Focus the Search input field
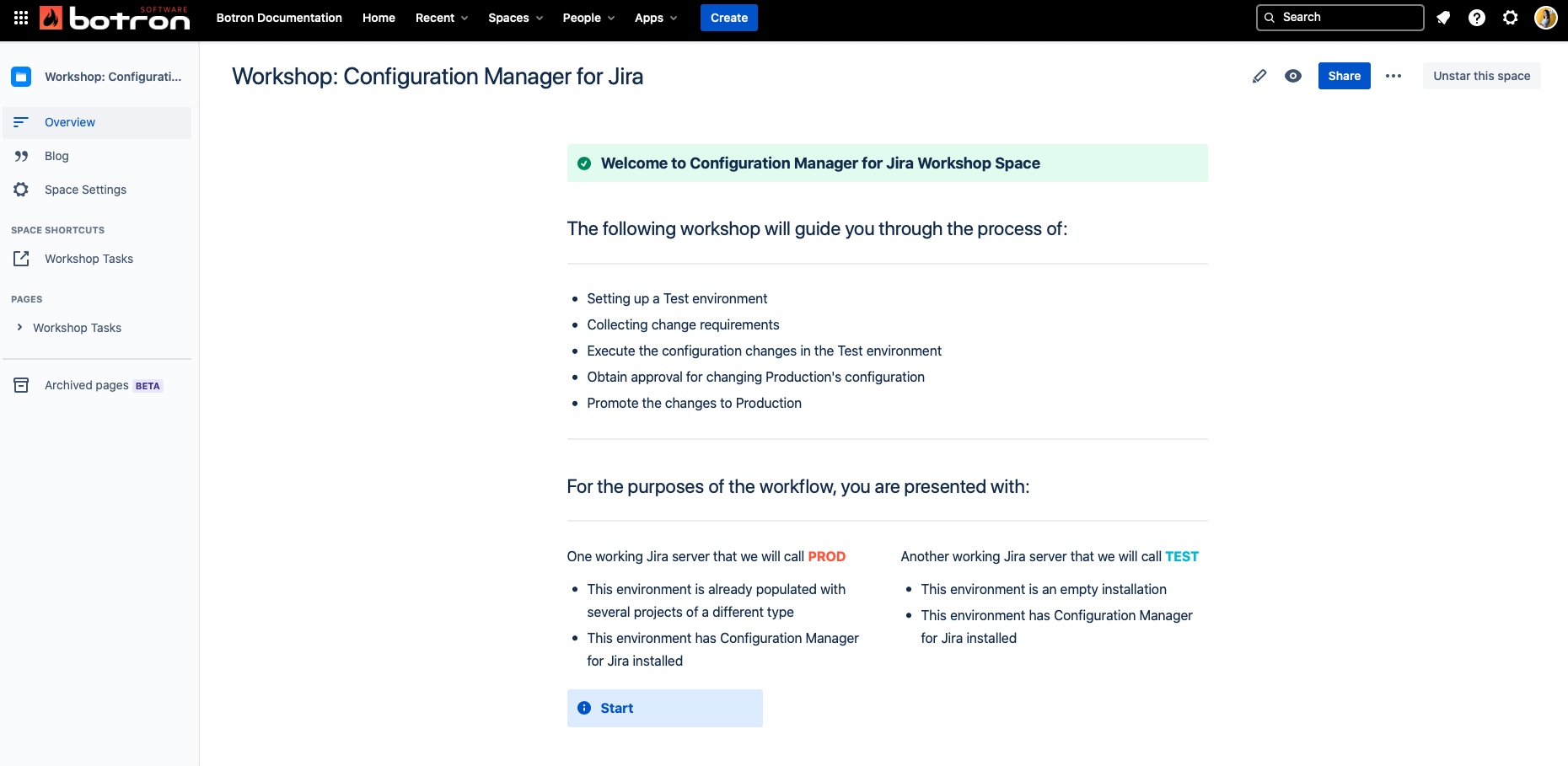 point(1340,18)
